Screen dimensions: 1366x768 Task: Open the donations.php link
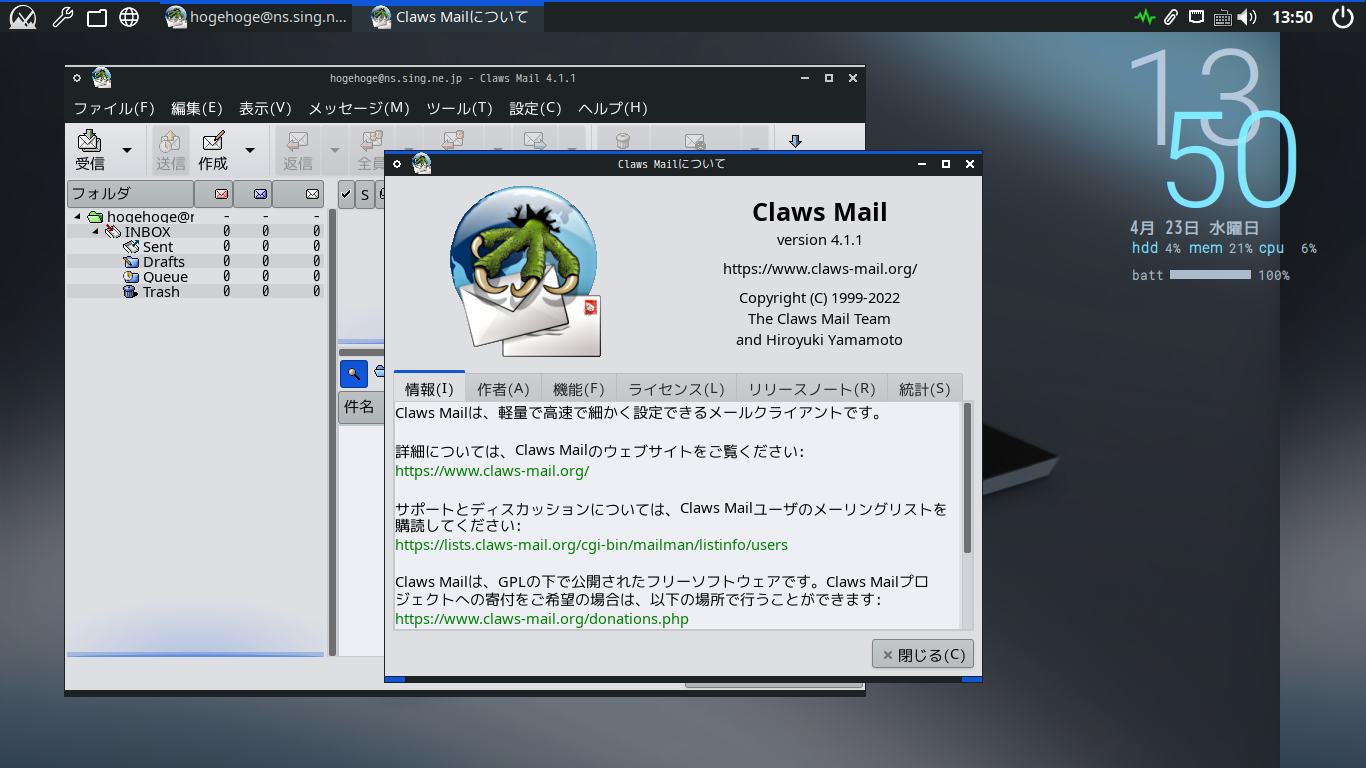click(x=542, y=619)
